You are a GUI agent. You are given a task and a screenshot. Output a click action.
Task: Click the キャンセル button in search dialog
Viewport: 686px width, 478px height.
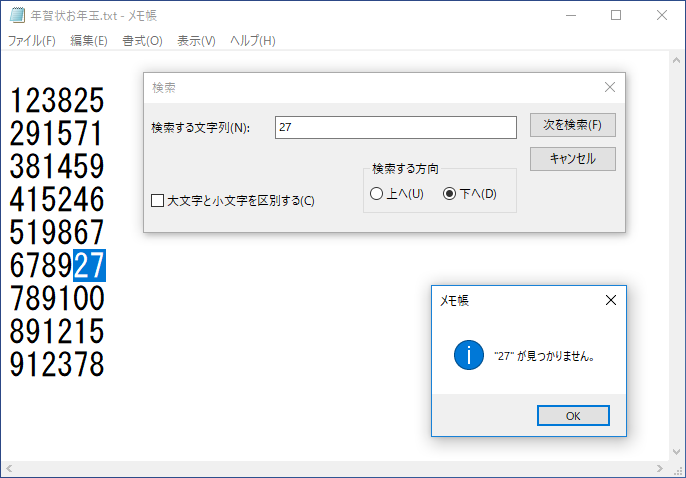[572, 159]
